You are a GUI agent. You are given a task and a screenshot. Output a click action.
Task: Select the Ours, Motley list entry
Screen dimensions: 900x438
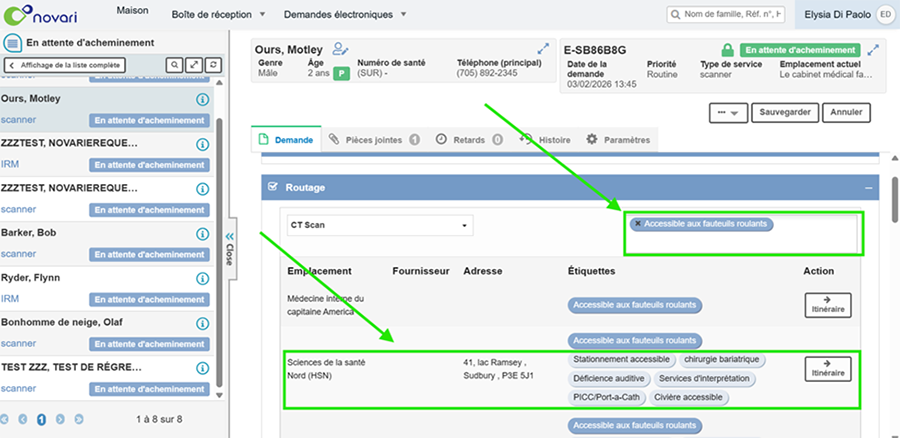tap(107, 109)
